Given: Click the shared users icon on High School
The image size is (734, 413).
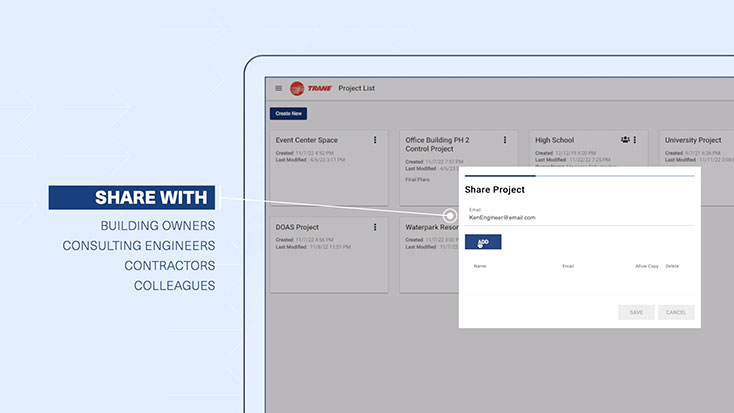Looking at the screenshot, I should [x=625, y=140].
